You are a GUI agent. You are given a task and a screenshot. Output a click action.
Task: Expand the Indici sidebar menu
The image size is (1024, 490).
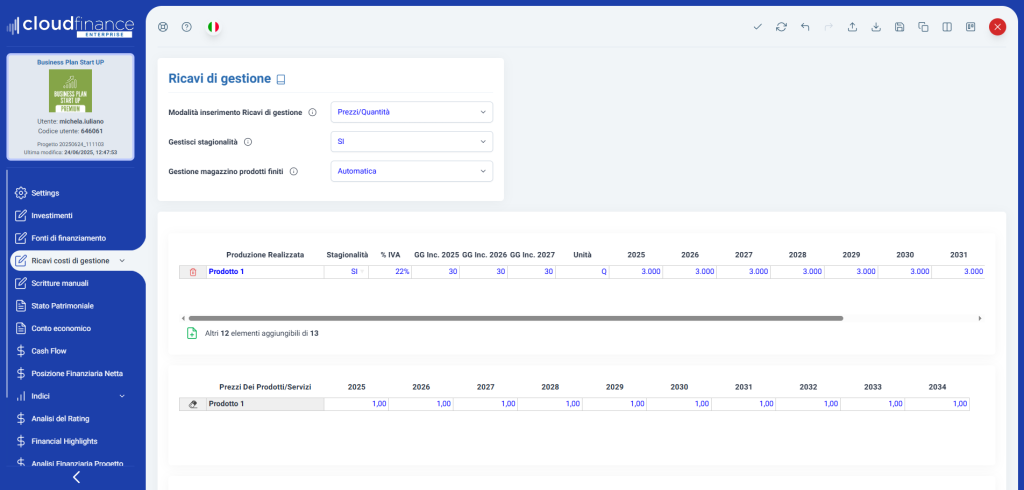coord(121,396)
